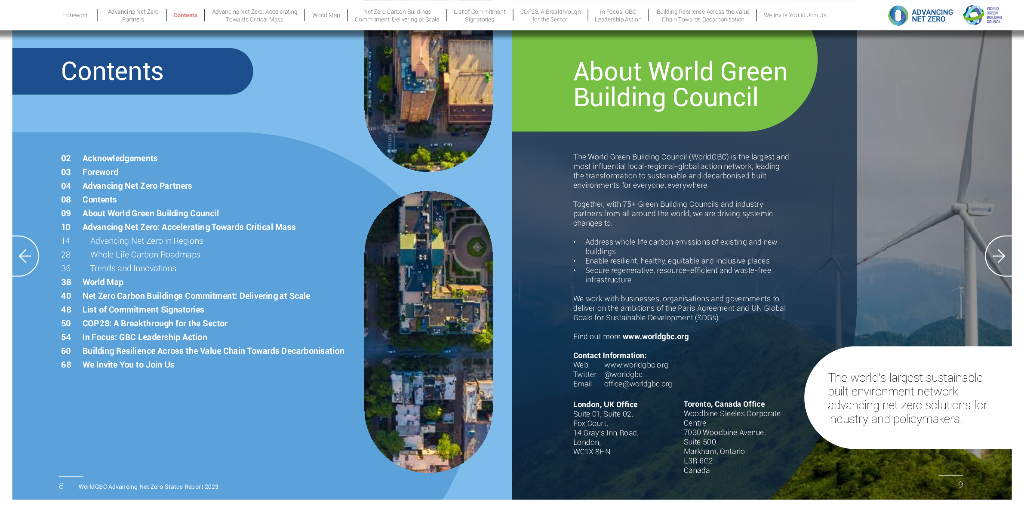Image resolution: width=1024 pixels, height=512 pixels.
Task: Open Advancing Net Zero Partners contents entry
Action: pos(137,186)
